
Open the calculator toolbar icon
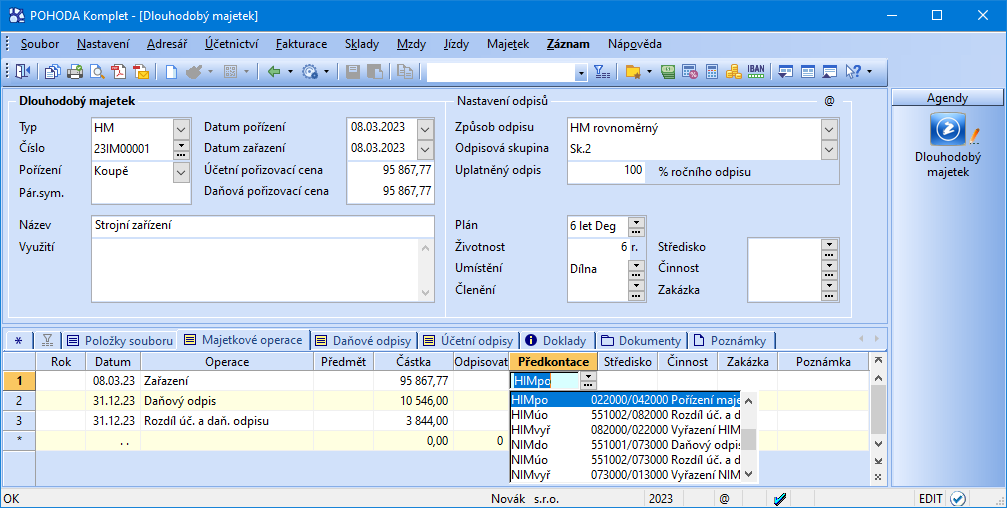(712, 72)
